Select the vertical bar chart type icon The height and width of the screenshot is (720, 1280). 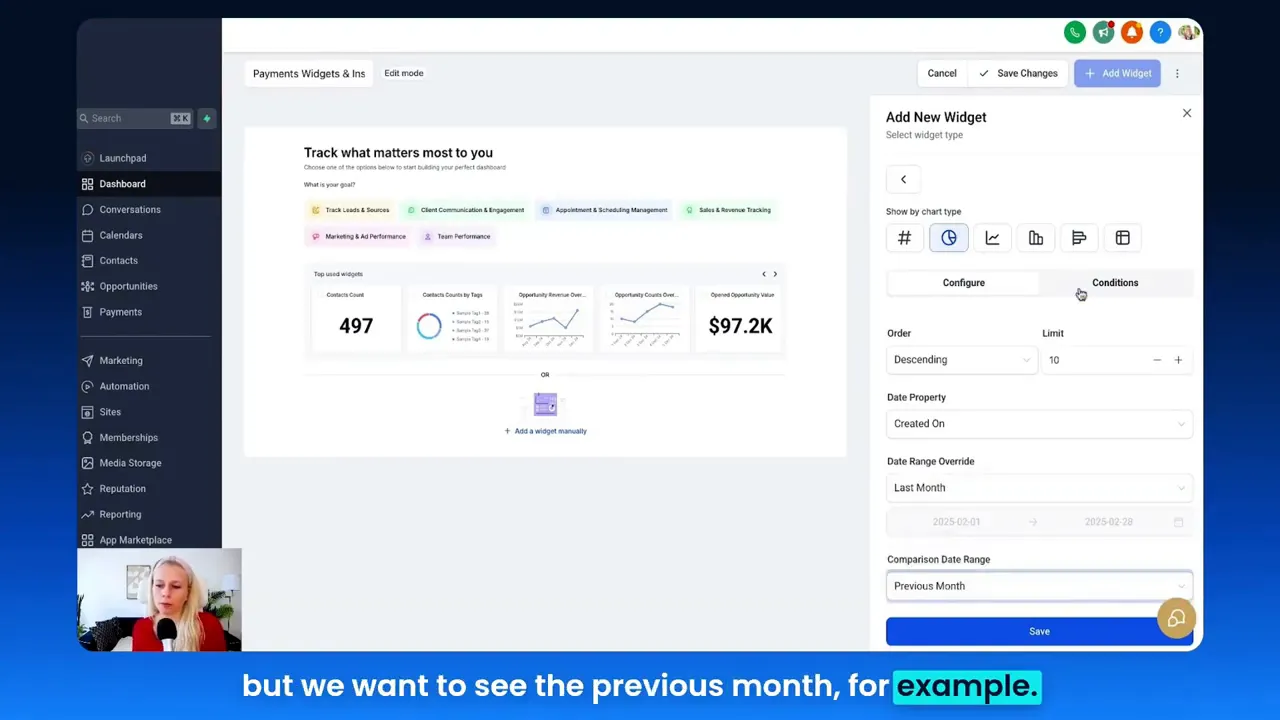[1036, 238]
